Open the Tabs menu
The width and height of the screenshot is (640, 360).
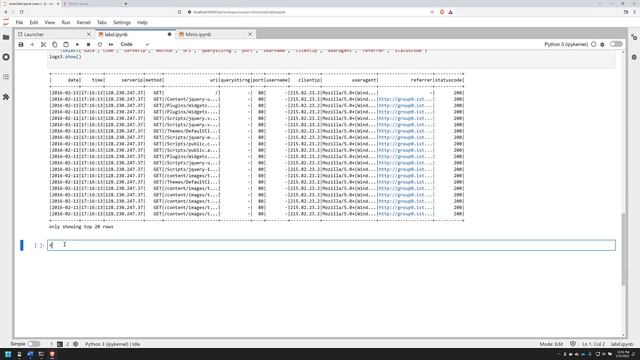click(x=102, y=22)
